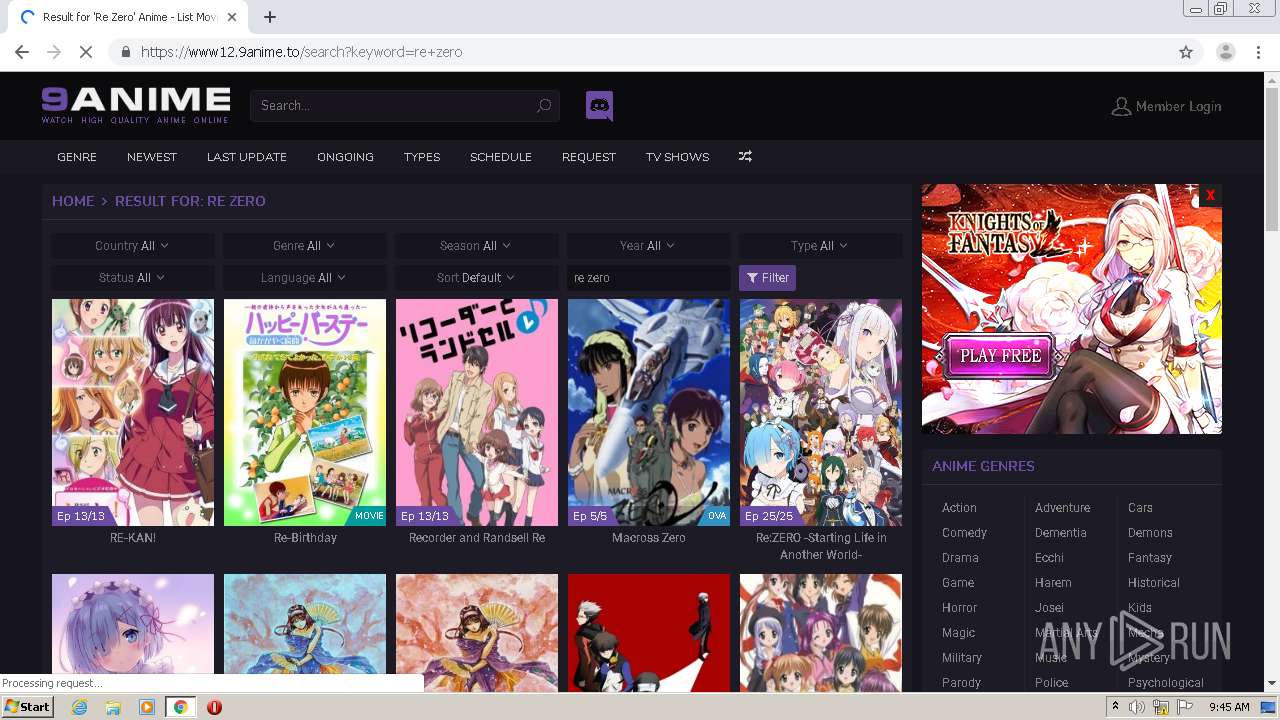Show hidden system tray icons
1280x720 pixels.
1116,707
